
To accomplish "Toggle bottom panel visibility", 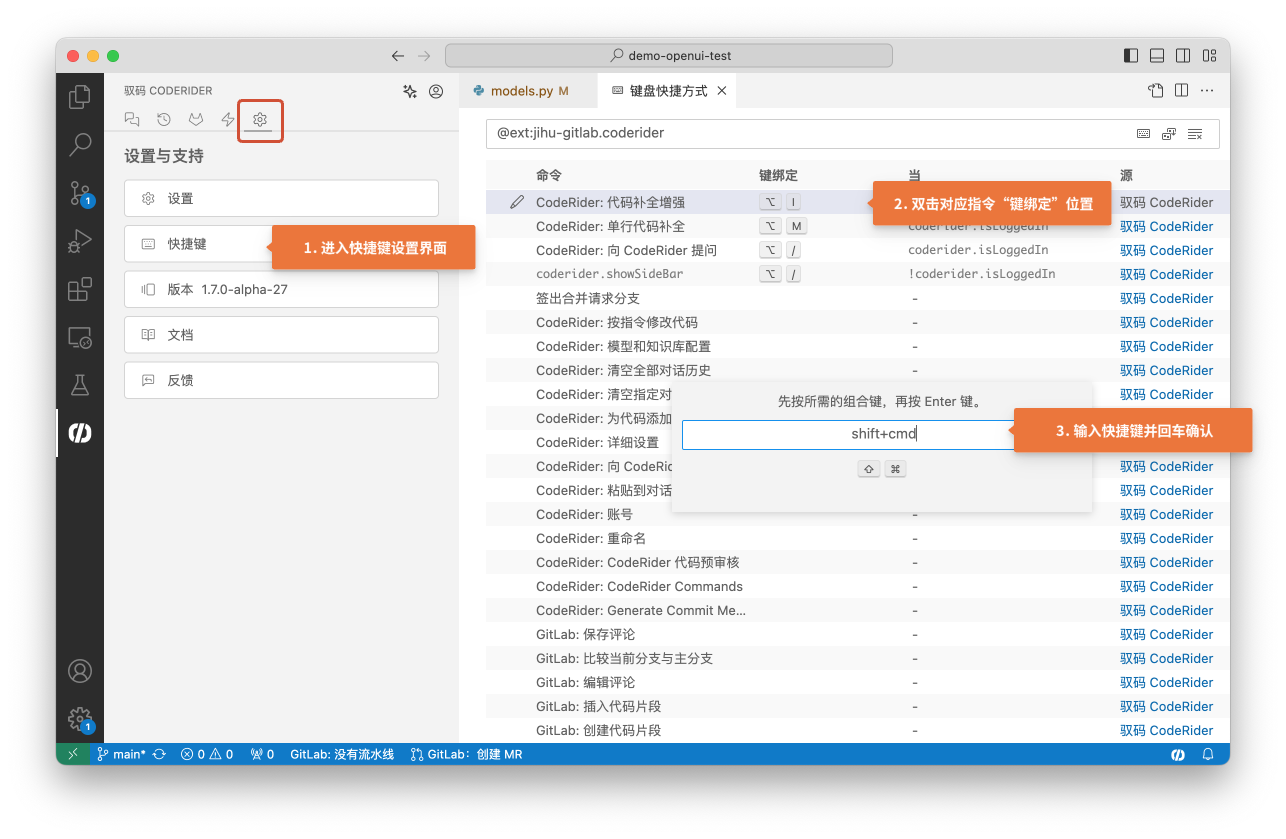I will [x=1157, y=56].
